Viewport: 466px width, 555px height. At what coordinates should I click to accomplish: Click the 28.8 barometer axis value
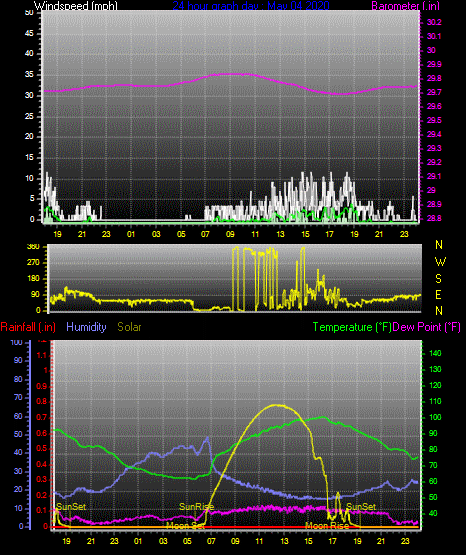pyautogui.click(x=434, y=218)
